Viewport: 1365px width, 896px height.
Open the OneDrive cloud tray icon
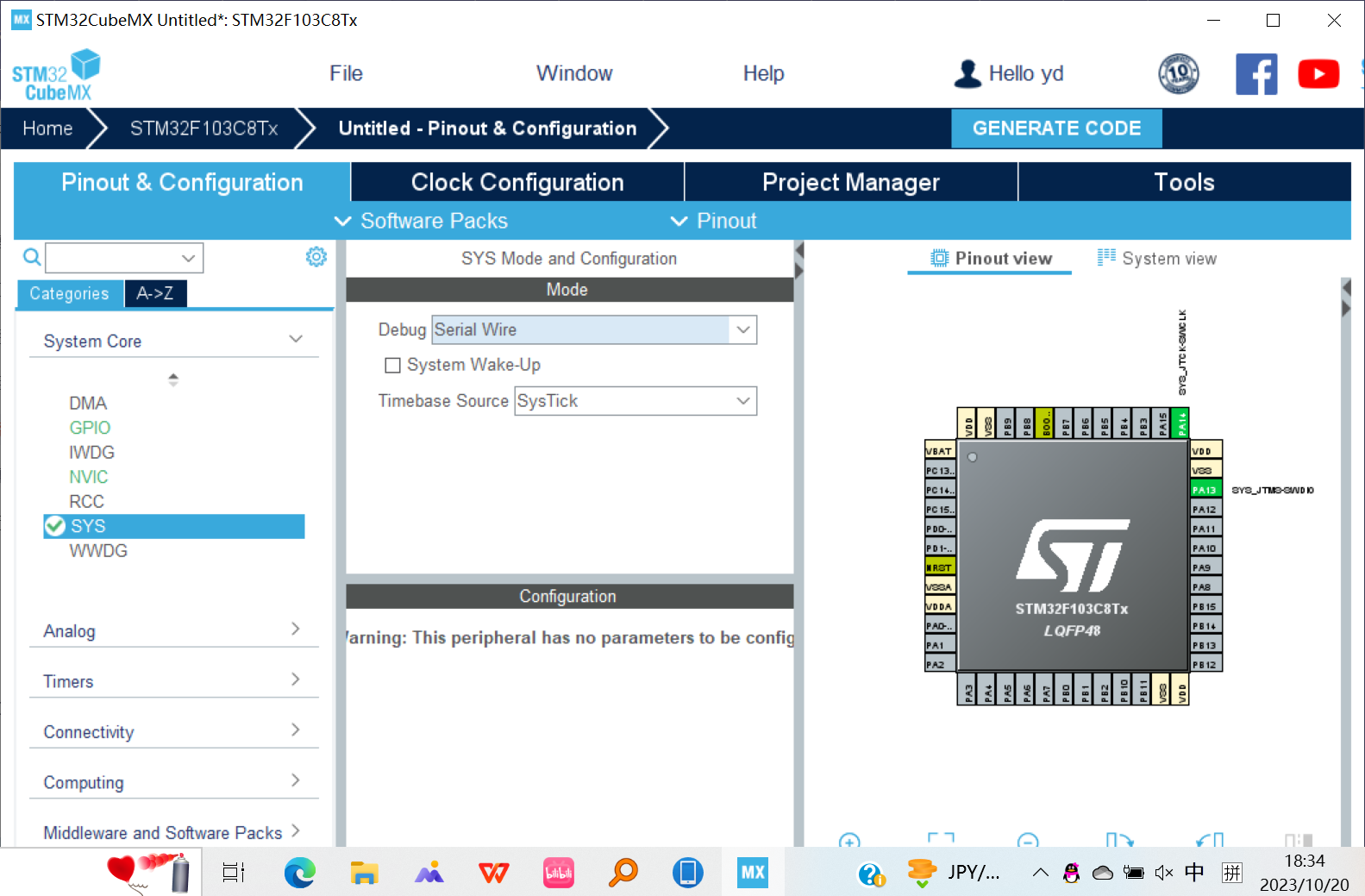click(1103, 873)
